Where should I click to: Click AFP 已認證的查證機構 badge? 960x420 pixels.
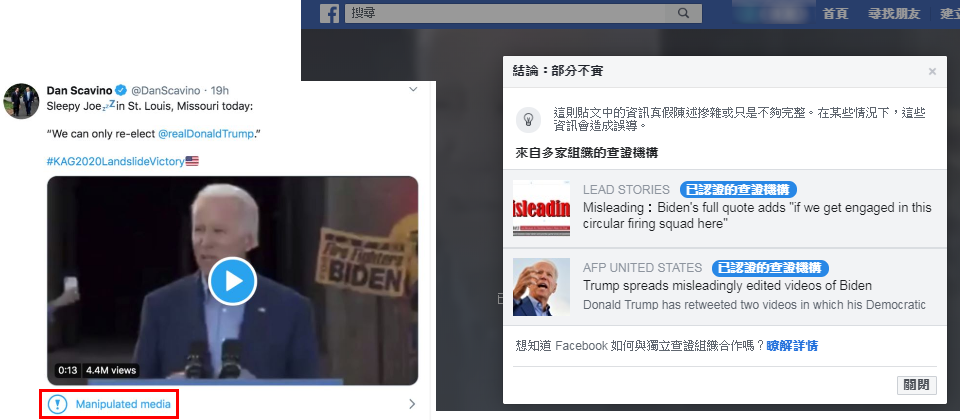pos(770,268)
